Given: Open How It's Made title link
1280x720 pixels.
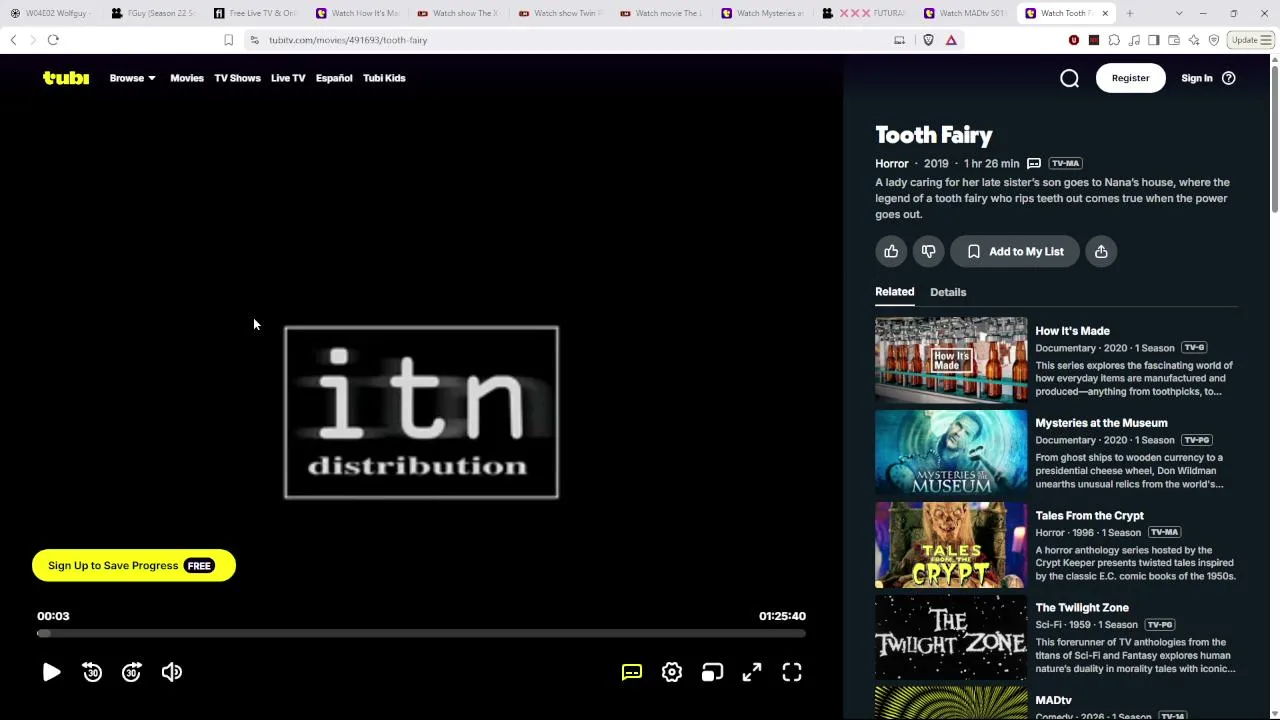Looking at the screenshot, I should tap(1072, 331).
